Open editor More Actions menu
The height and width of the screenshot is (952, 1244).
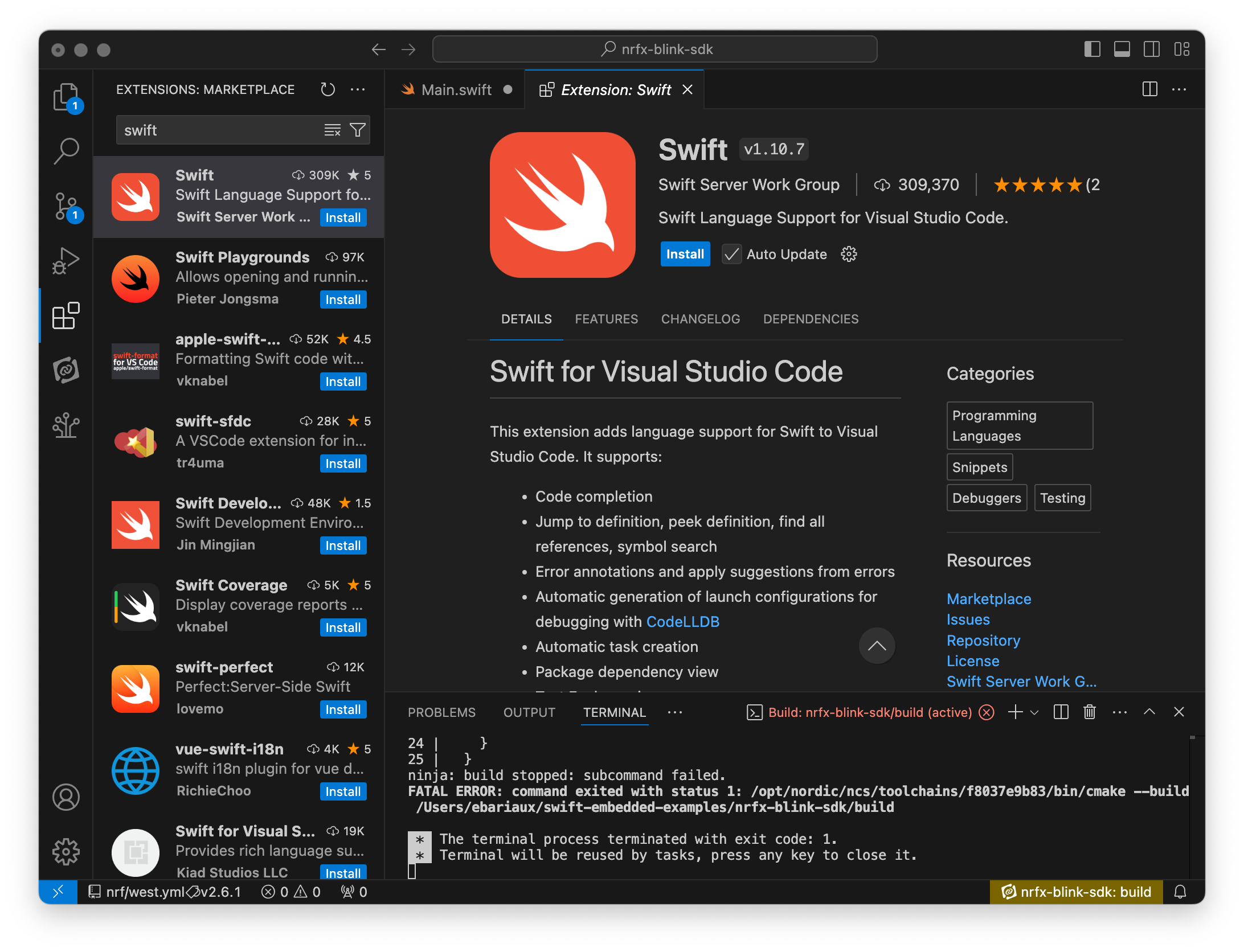click(1179, 89)
